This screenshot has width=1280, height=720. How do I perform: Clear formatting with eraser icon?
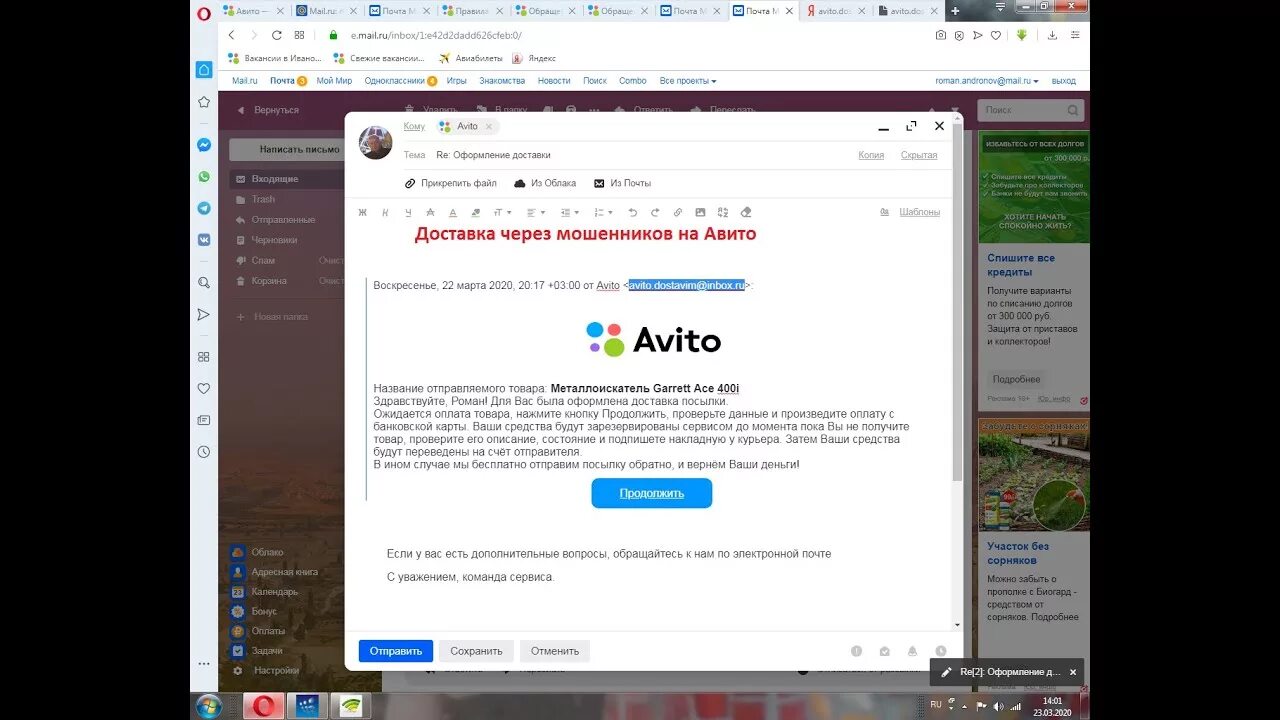pyautogui.click(x=745, y=212)
